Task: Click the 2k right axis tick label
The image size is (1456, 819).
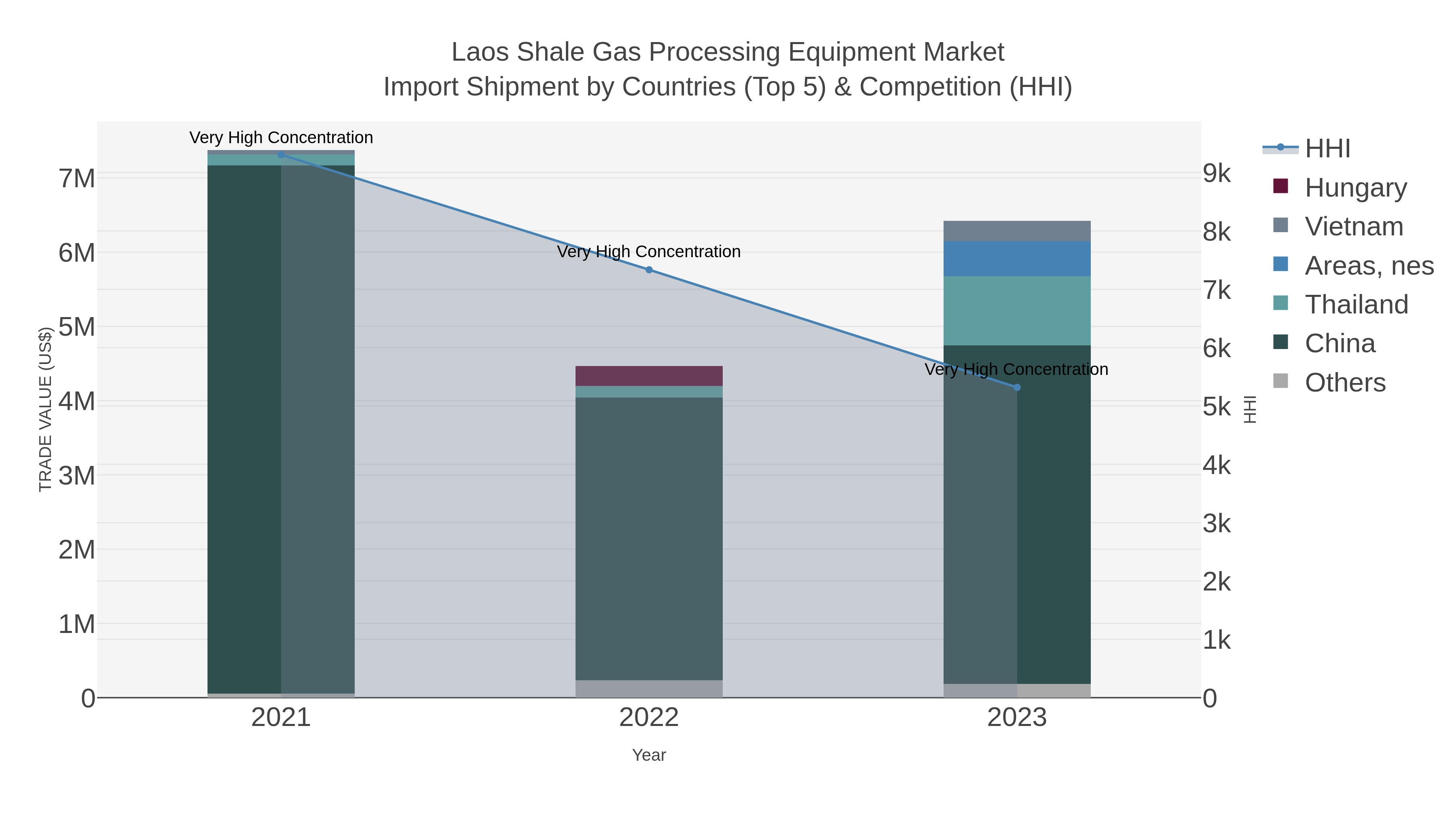Action: point(1217,582)
